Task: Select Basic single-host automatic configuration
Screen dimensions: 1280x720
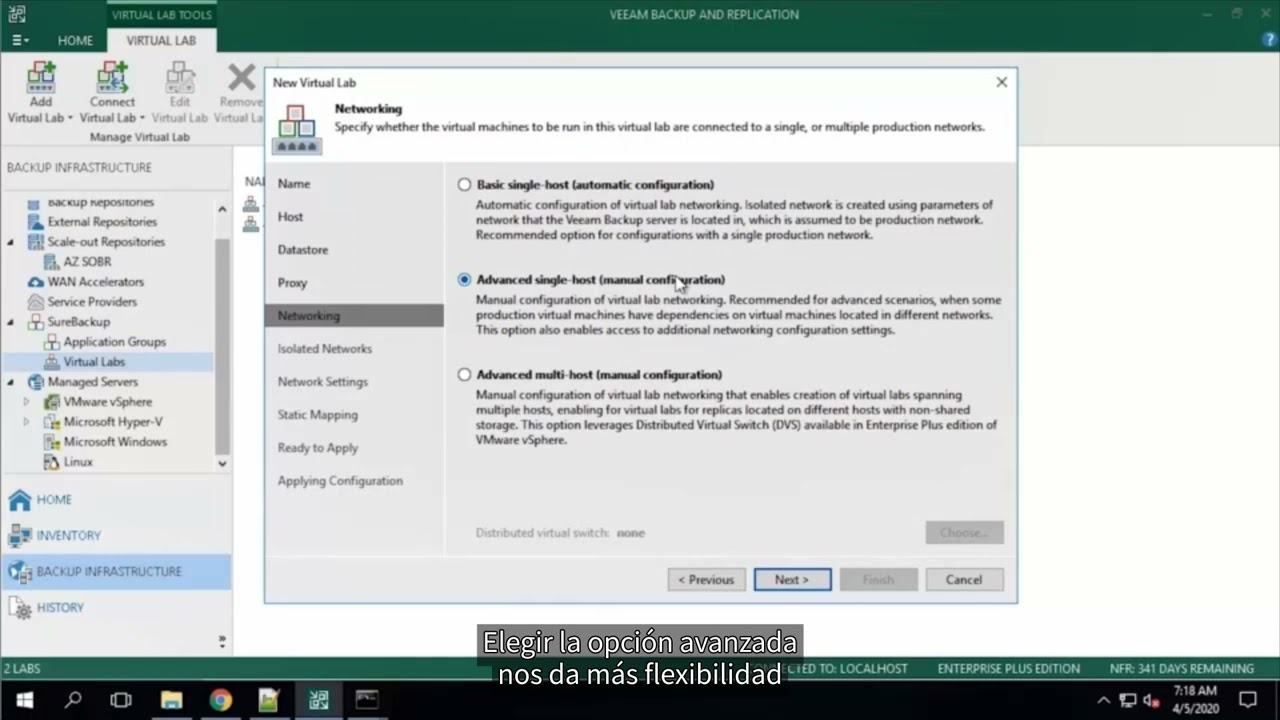Action: pos(464,185)
